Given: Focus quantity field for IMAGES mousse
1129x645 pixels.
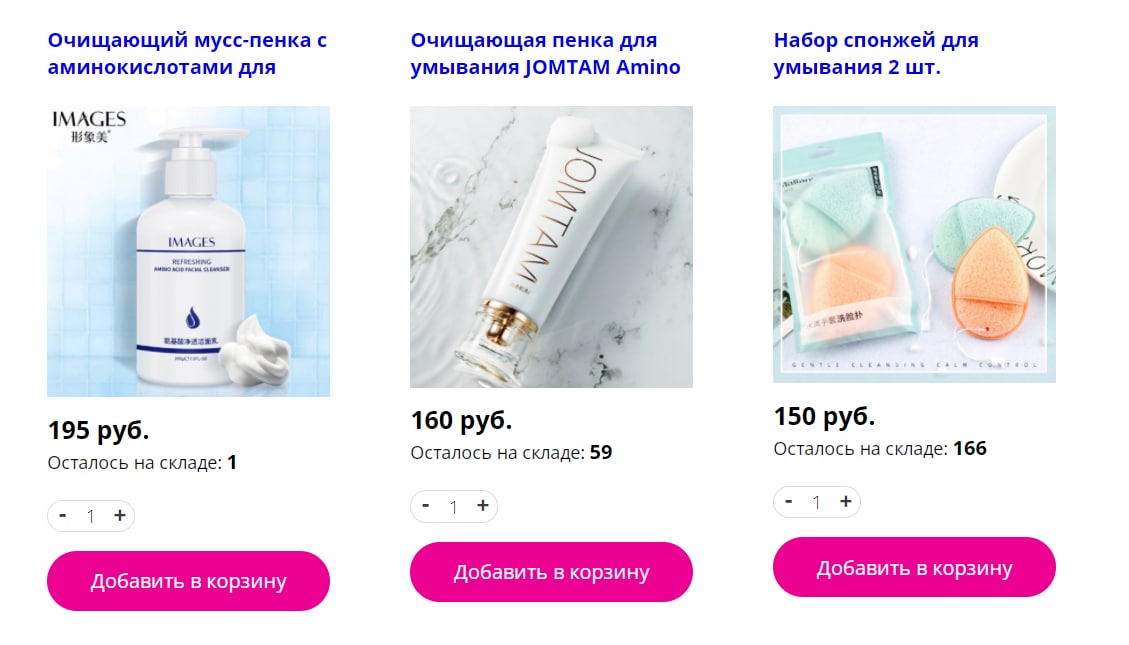Looking at the screenshot, I should (91, 516).
